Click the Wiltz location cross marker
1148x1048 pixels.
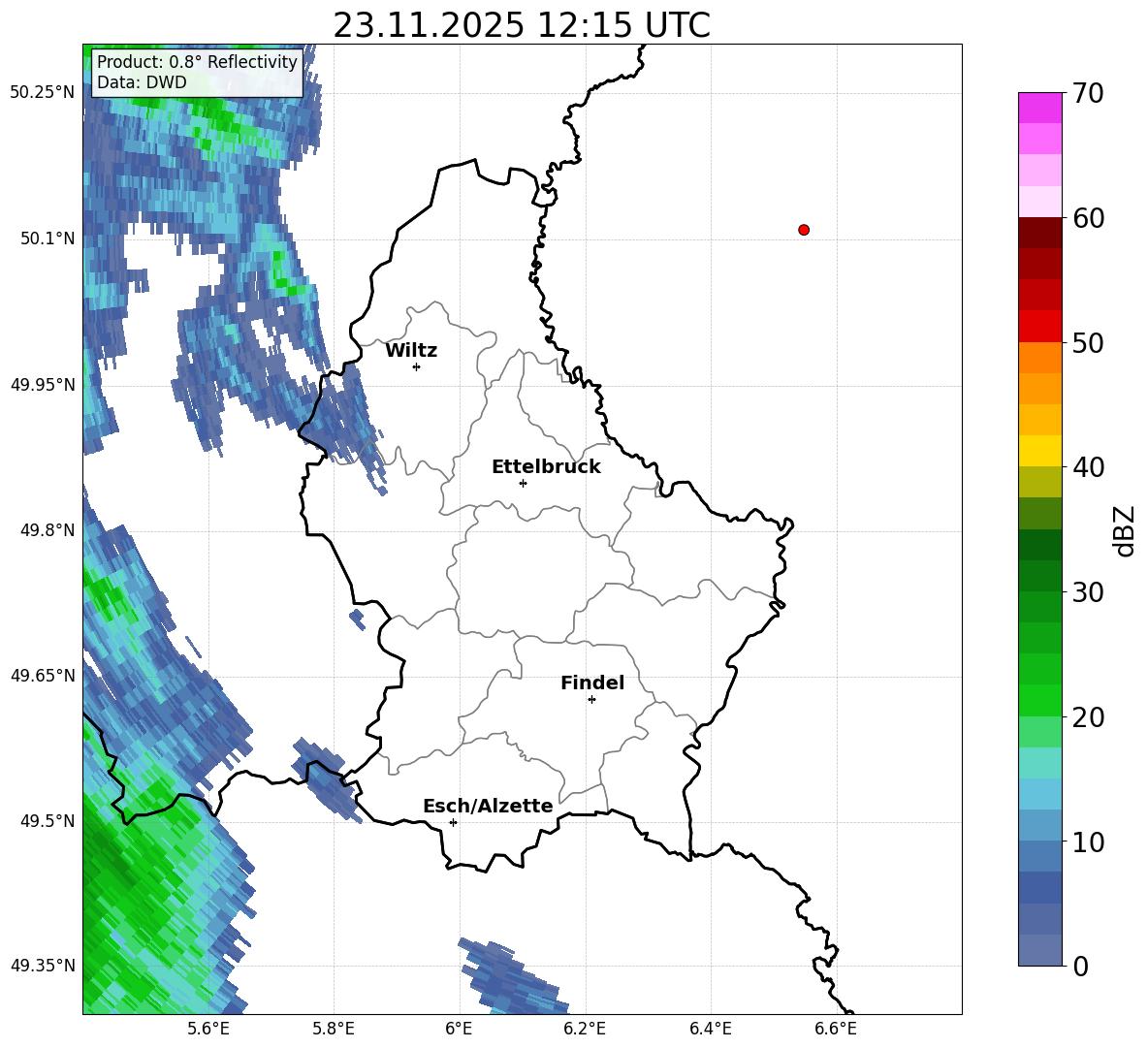(x=417, y=366)
